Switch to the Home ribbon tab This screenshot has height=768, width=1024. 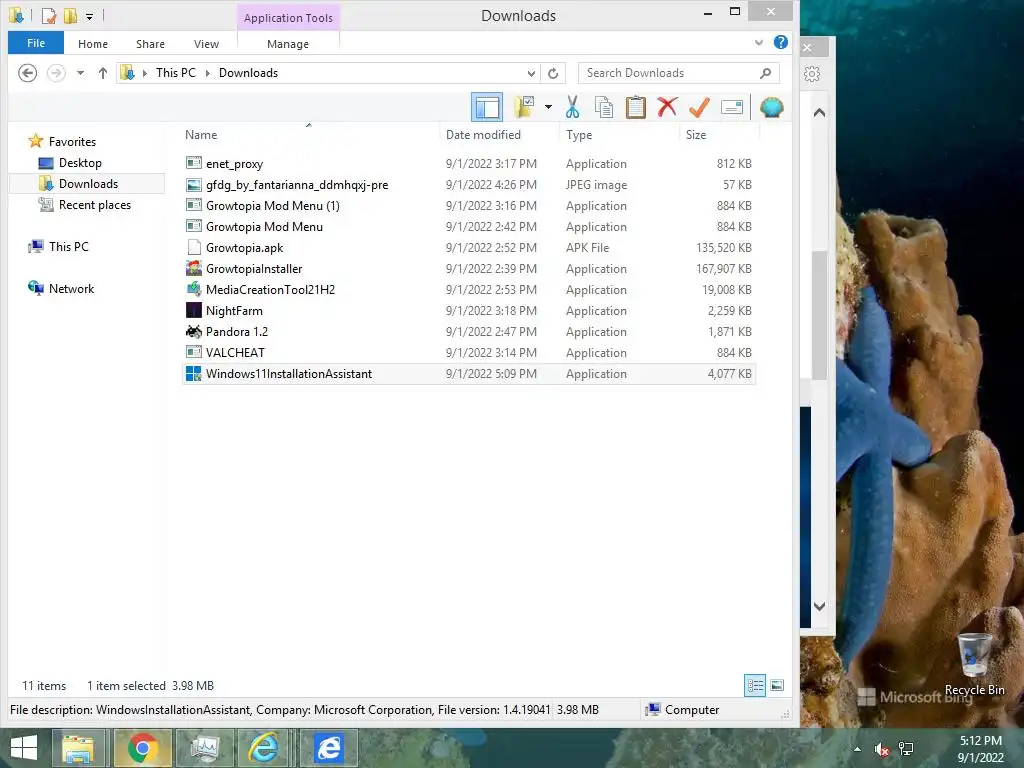click(x=93, y=44)
